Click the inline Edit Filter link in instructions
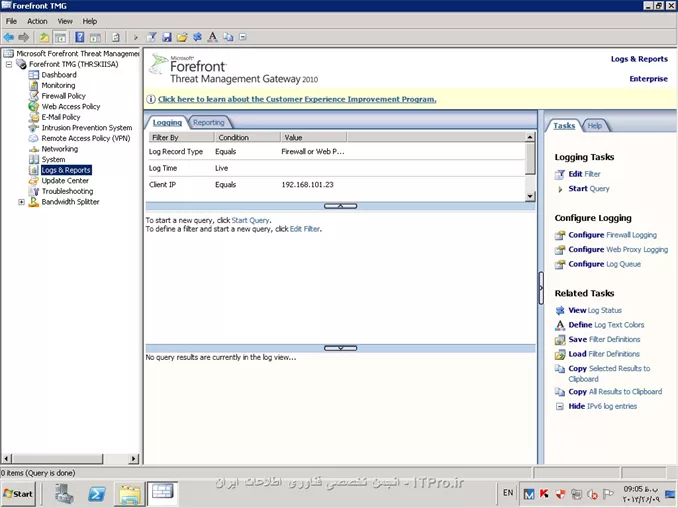The image size is (678, 508). point(305,229)
